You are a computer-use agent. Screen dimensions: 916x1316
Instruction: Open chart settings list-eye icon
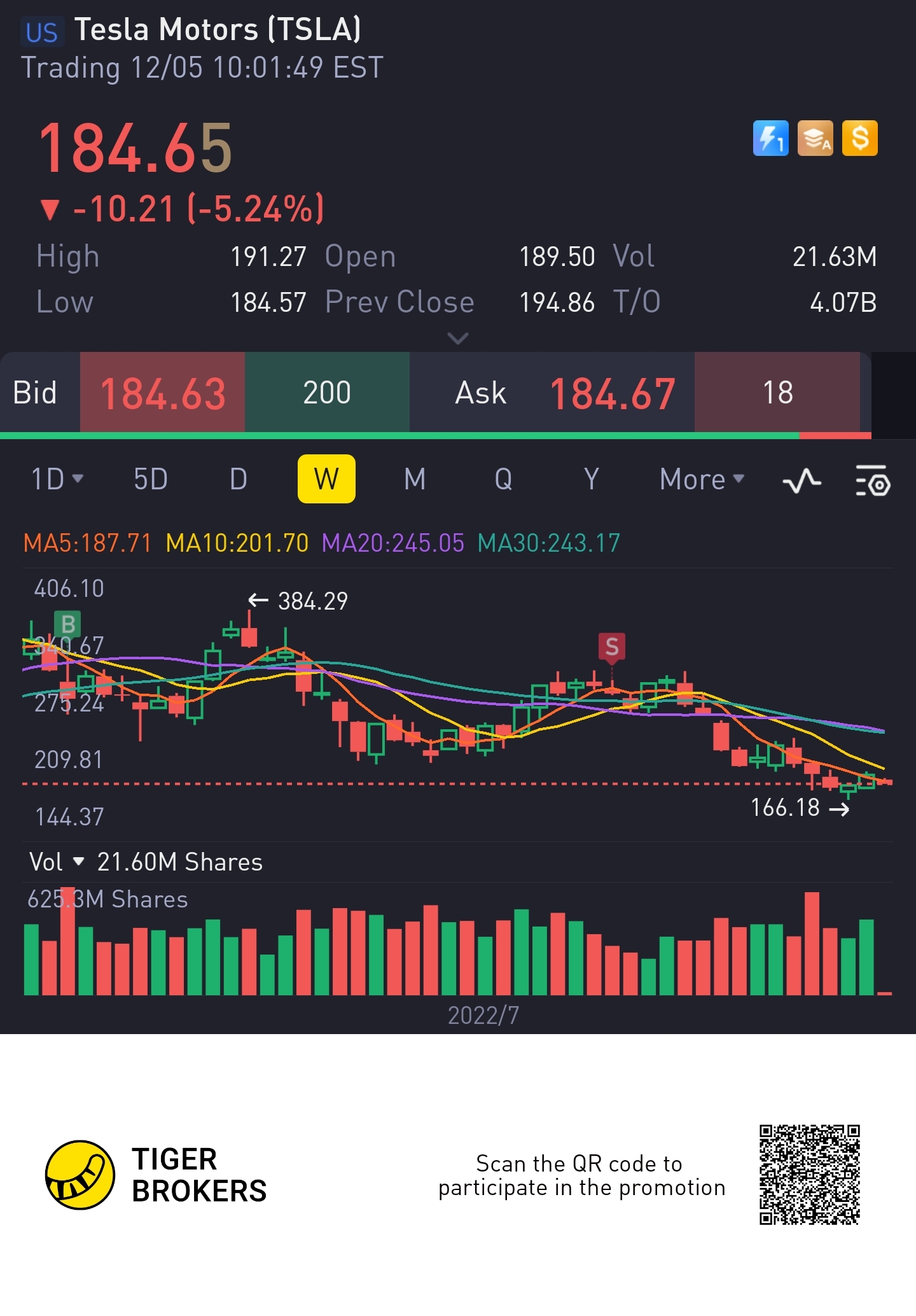[x=873, y=480]
